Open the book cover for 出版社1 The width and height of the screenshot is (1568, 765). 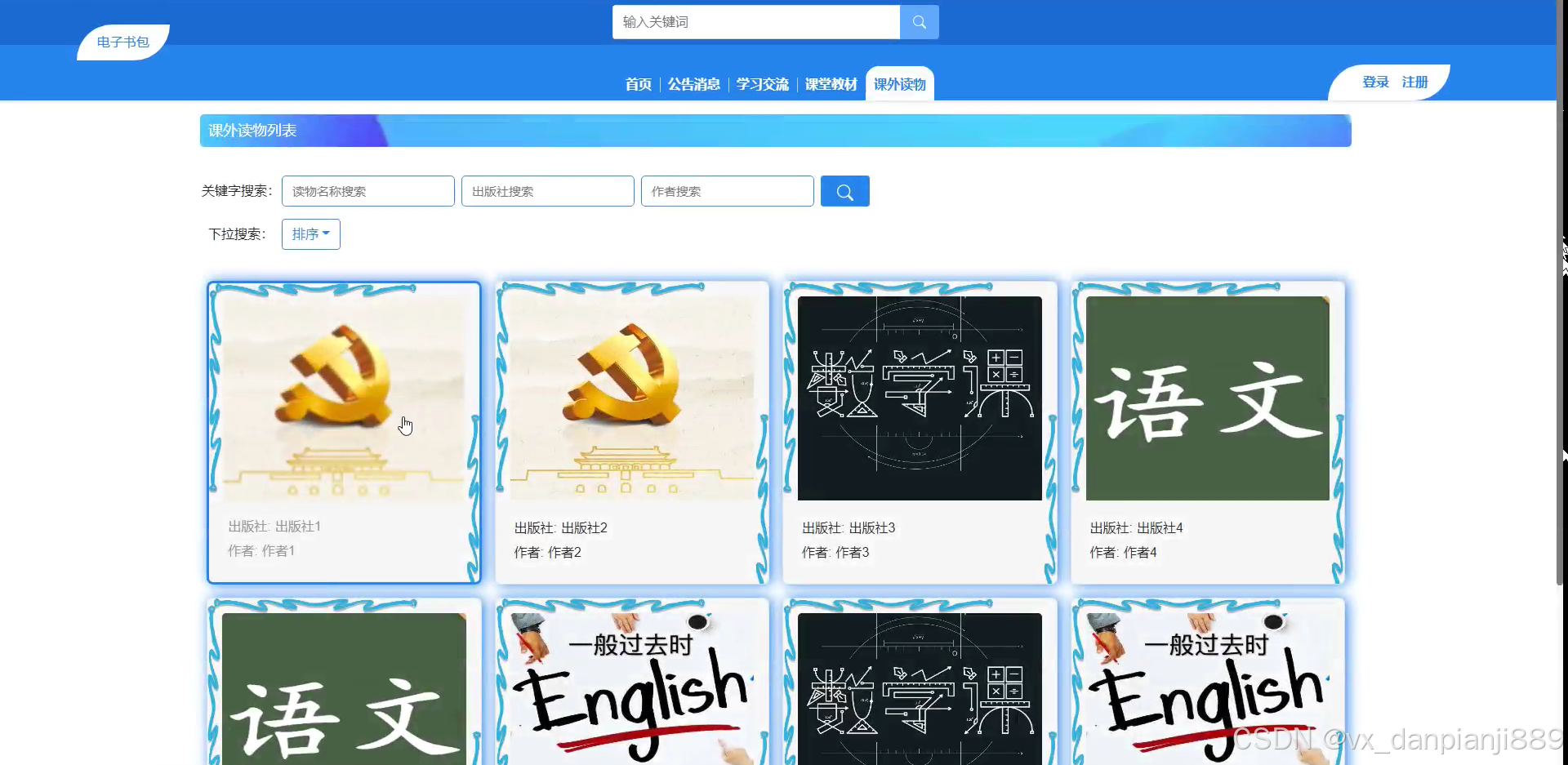[x=344, y=398]
